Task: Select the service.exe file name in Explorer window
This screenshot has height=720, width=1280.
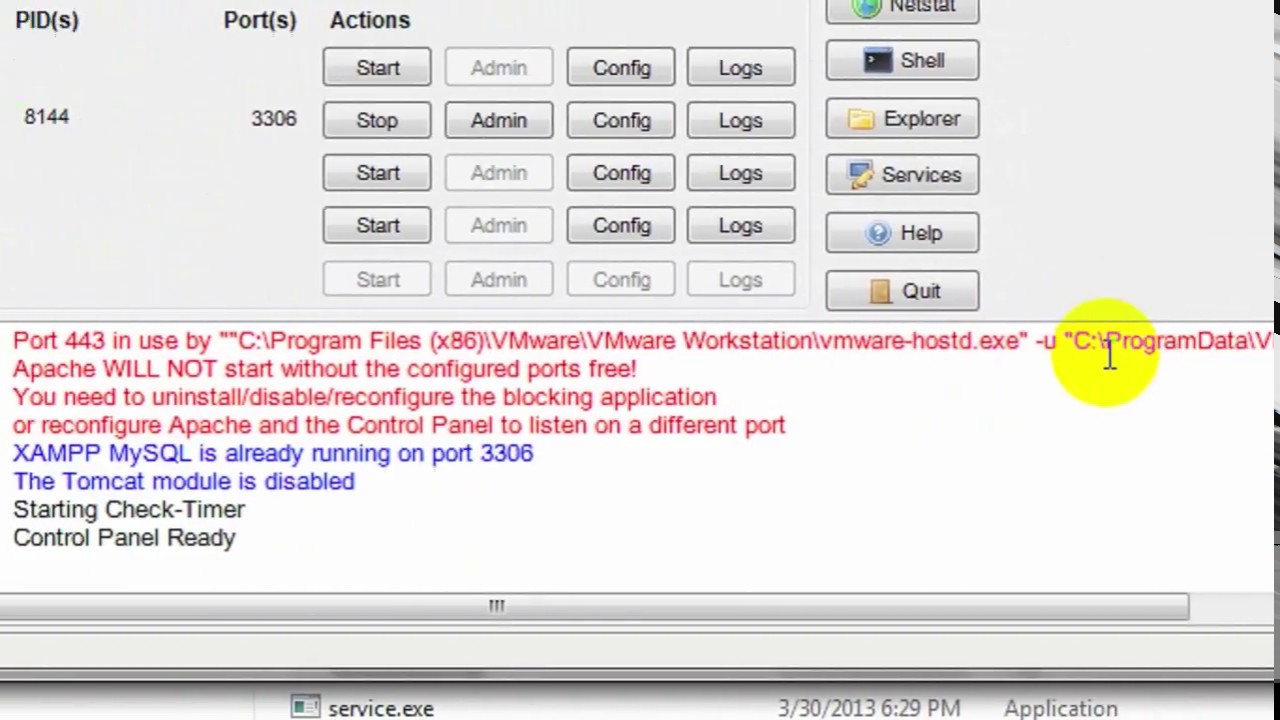Action: (381, 708)
